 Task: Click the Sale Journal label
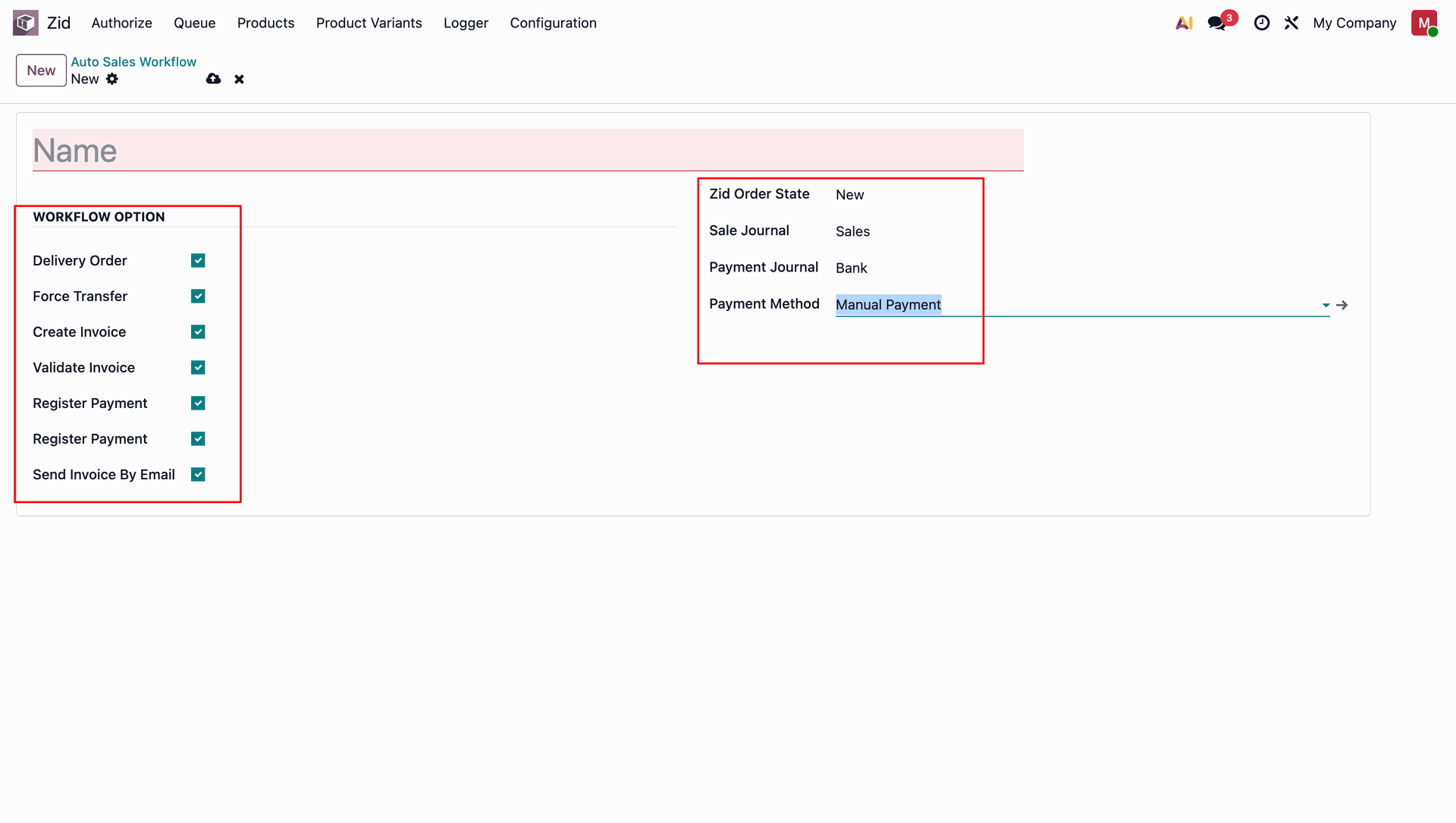point(748,231)
